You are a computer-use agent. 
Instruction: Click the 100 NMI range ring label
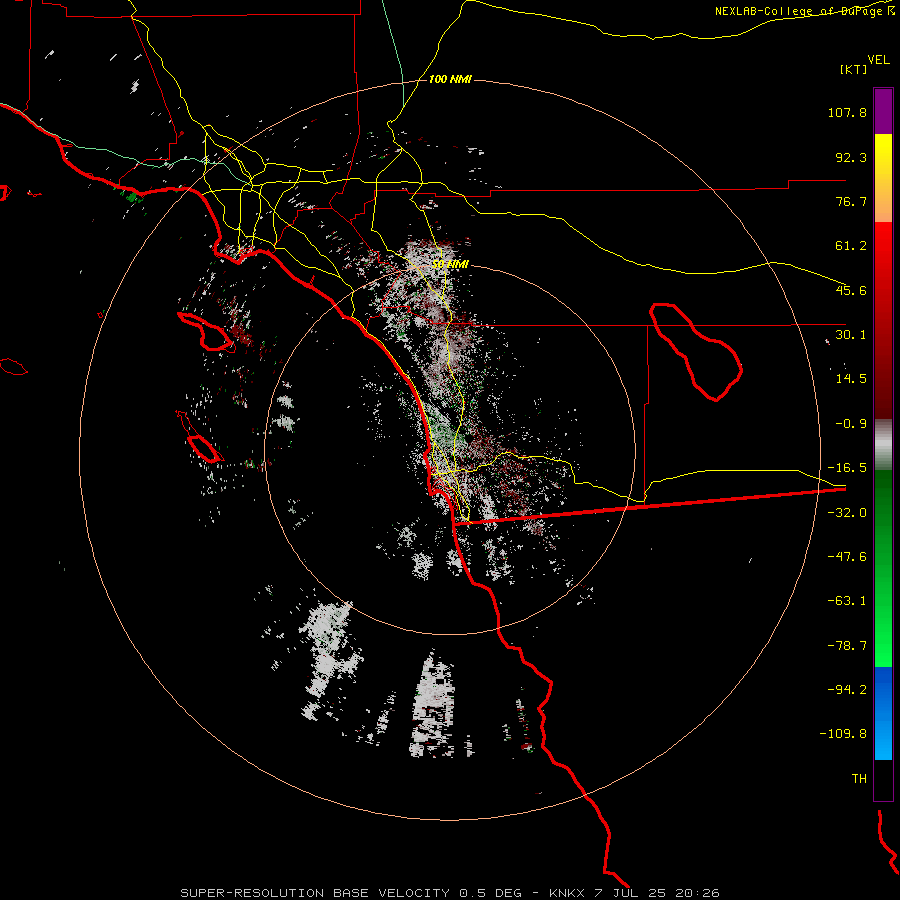point(450,79)
